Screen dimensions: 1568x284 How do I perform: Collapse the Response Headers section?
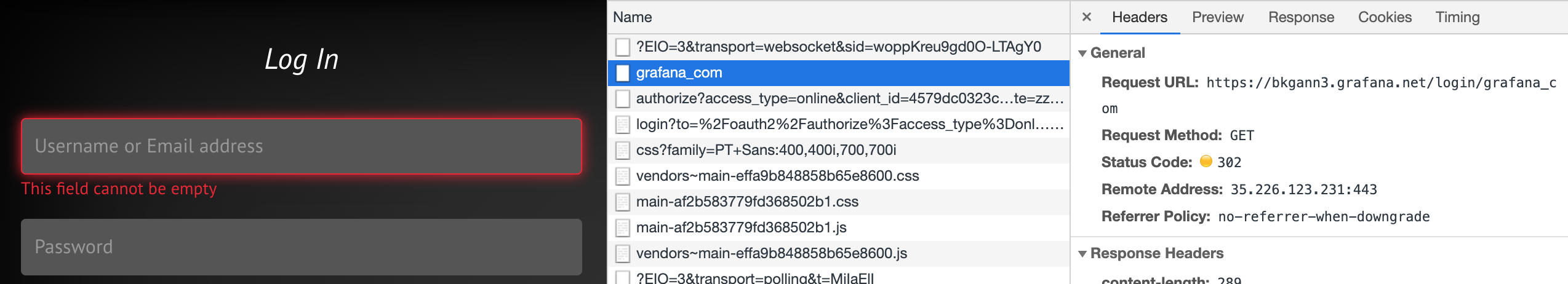click(1082, 254)
